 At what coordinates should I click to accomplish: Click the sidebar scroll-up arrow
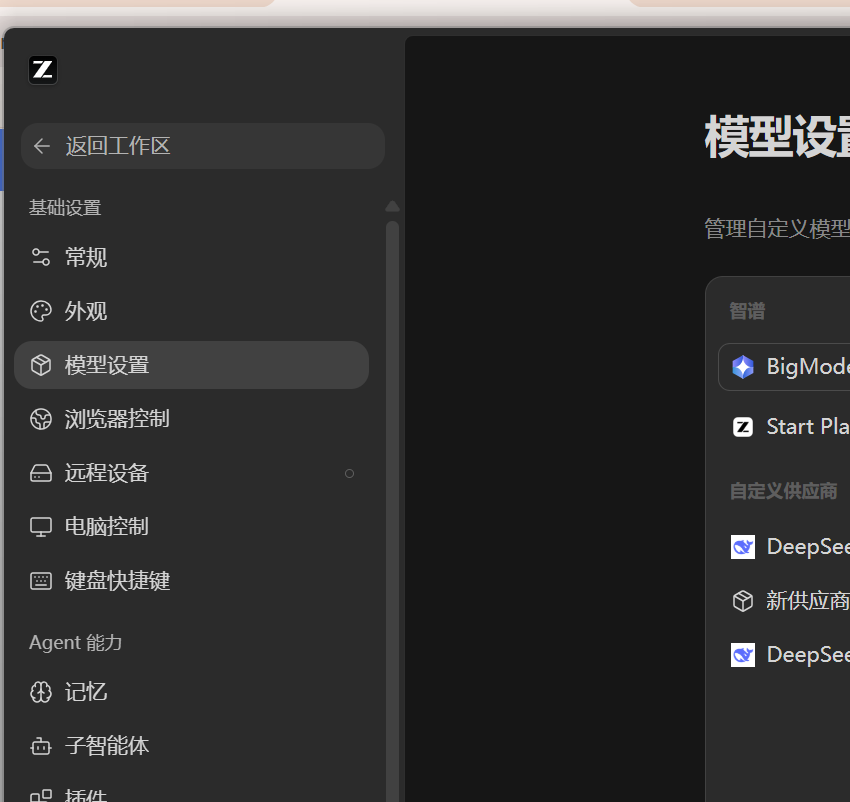tap(392, 206)
